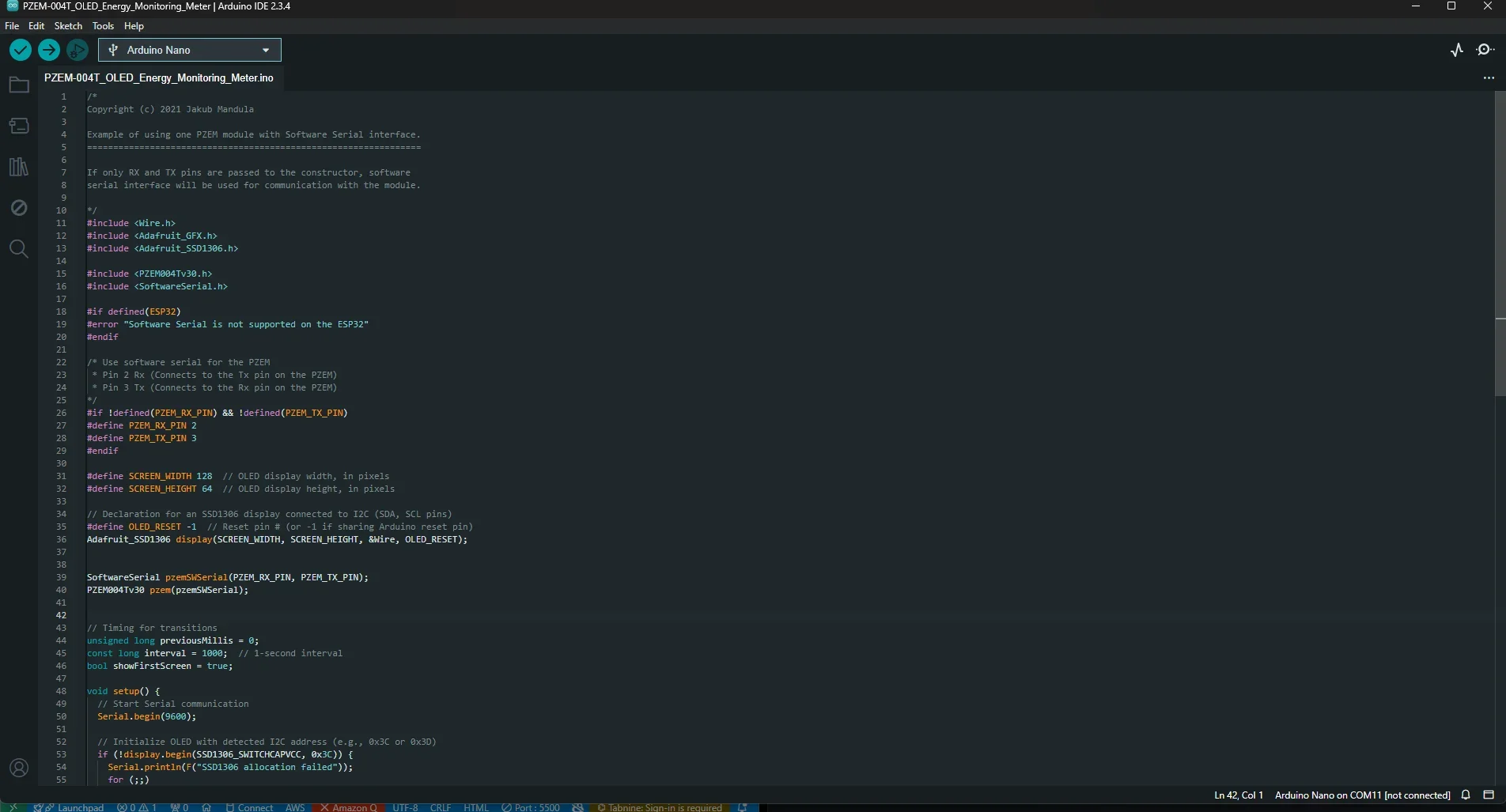This screenshot has height=812, width=1506.
Task: Click the remote window icon in background status bar
Action: [x=13, y=807]
